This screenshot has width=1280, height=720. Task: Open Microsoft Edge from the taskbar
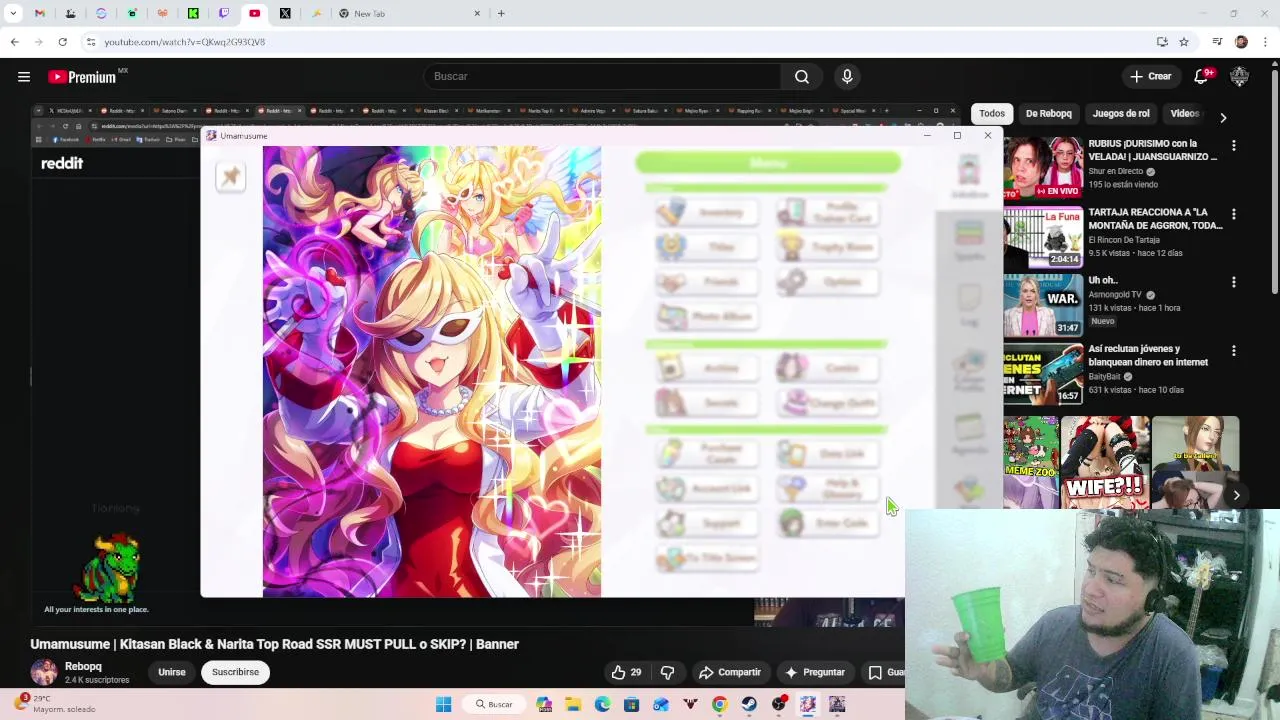coord(602,704)
